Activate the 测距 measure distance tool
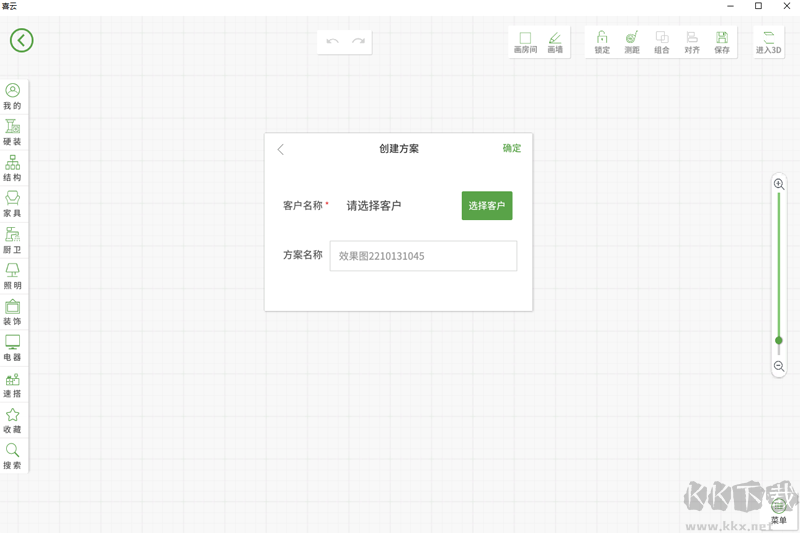This screenshot has width=800, height=533. (632, 42)
